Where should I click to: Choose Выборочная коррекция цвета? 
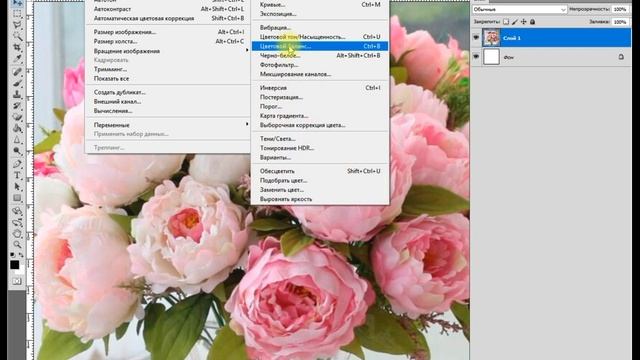320,125
